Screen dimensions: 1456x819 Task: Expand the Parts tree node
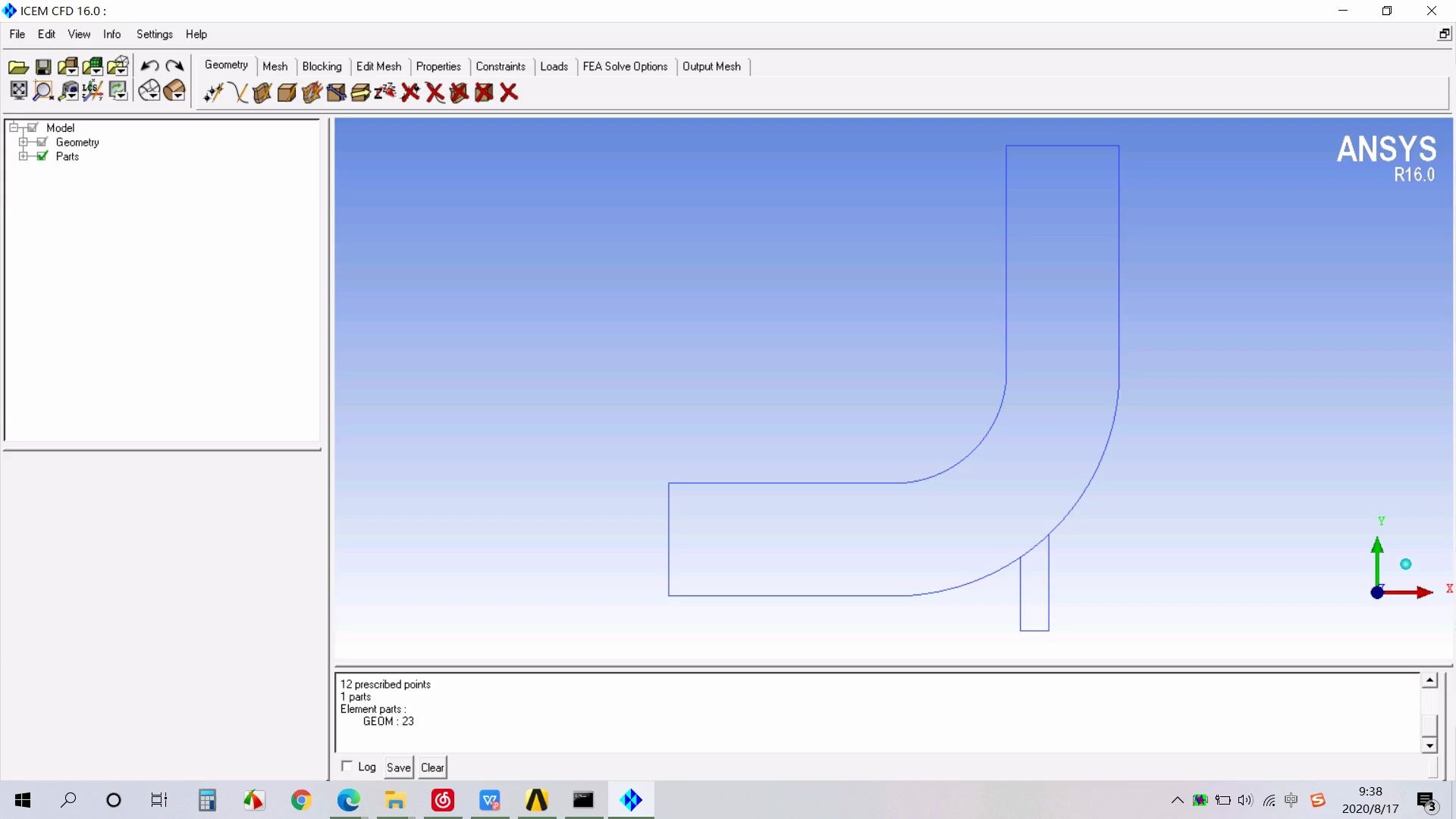(23, 156)
